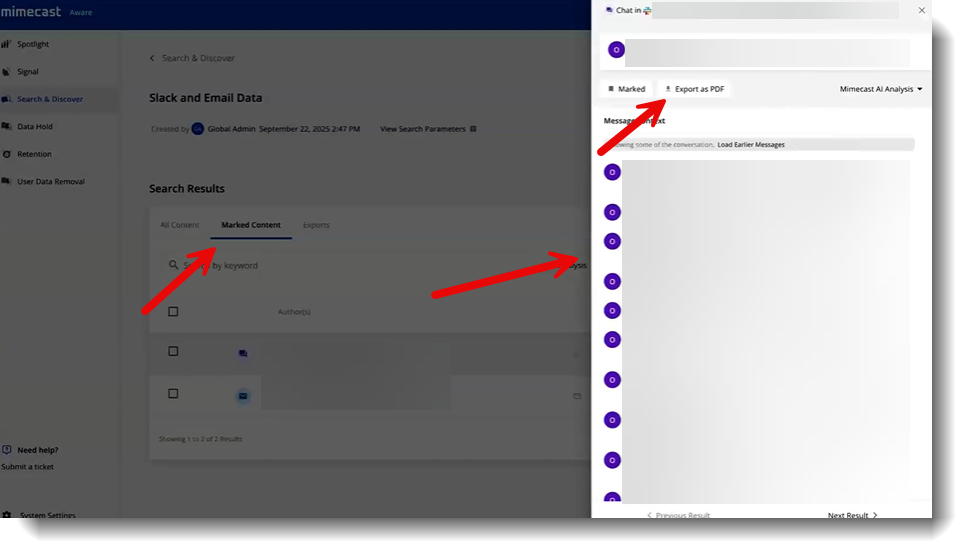Switch to the All Content tab
This screenshot has width=957, height=542.
[180, 225]
